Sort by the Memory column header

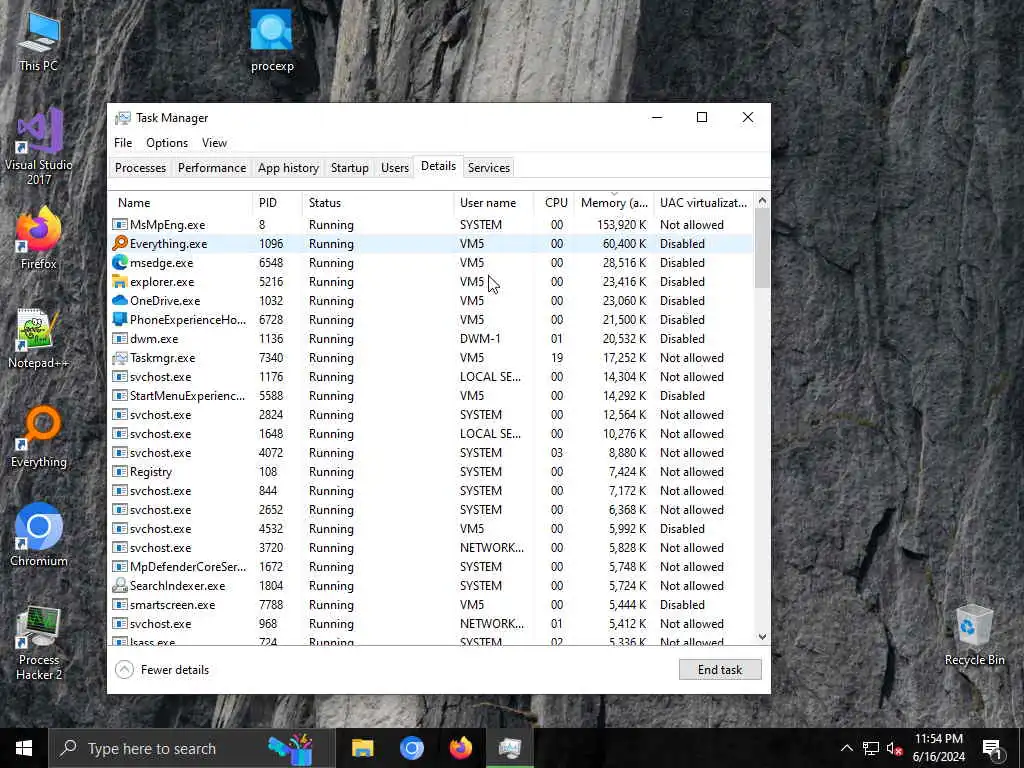[x=614, y=203]
